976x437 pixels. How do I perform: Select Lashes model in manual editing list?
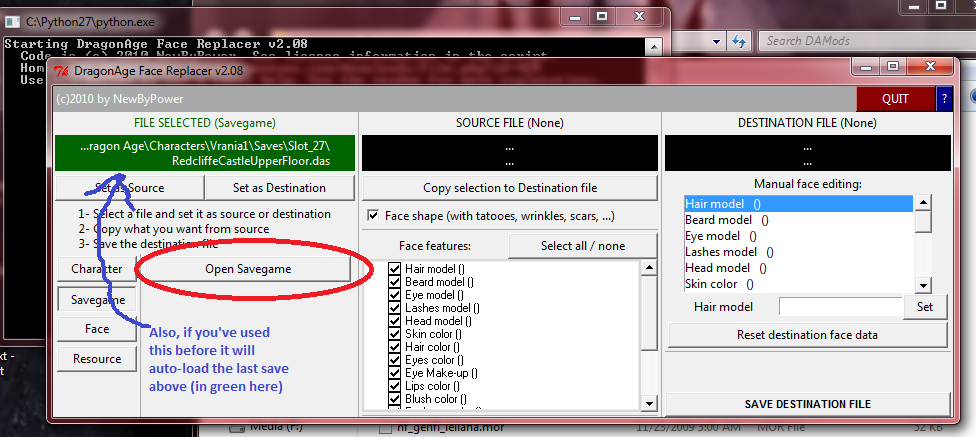[798, 252]
